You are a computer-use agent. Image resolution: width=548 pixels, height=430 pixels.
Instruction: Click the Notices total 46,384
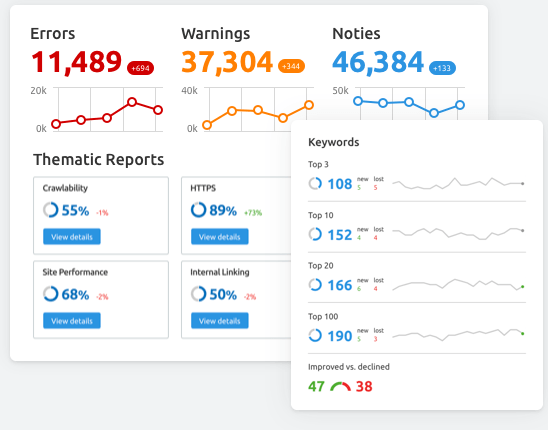click(378, 62)
